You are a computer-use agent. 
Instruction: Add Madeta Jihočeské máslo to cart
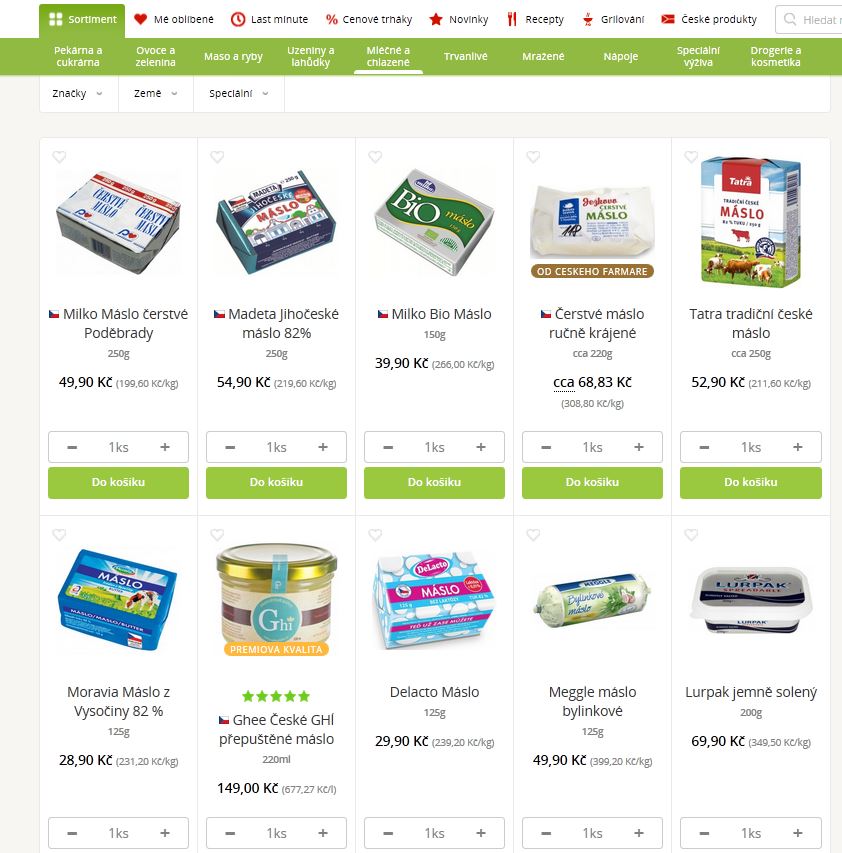point(276,483)
